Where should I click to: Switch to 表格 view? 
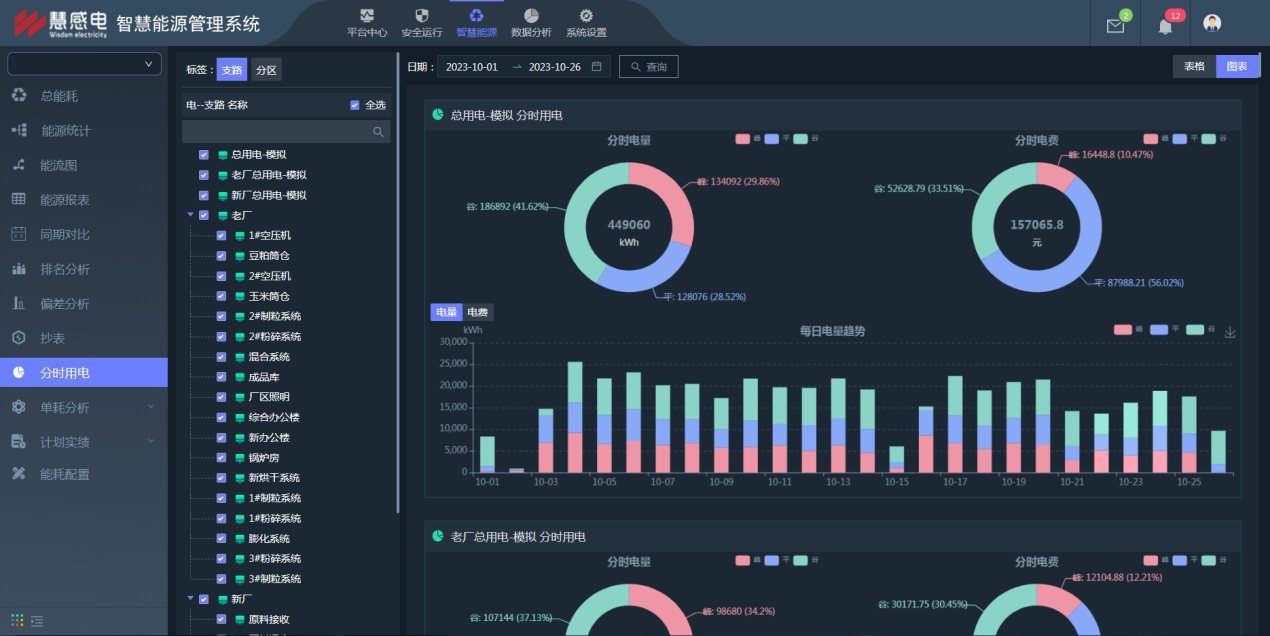(x=1194, y=67)
